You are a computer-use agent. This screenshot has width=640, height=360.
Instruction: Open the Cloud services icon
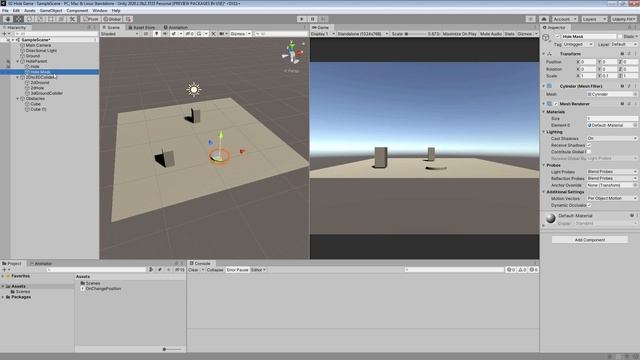pos(544,19)
